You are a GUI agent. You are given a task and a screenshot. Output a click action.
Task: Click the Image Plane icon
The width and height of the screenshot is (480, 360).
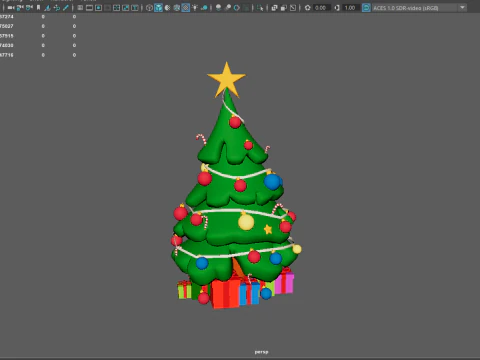[47, 8]
